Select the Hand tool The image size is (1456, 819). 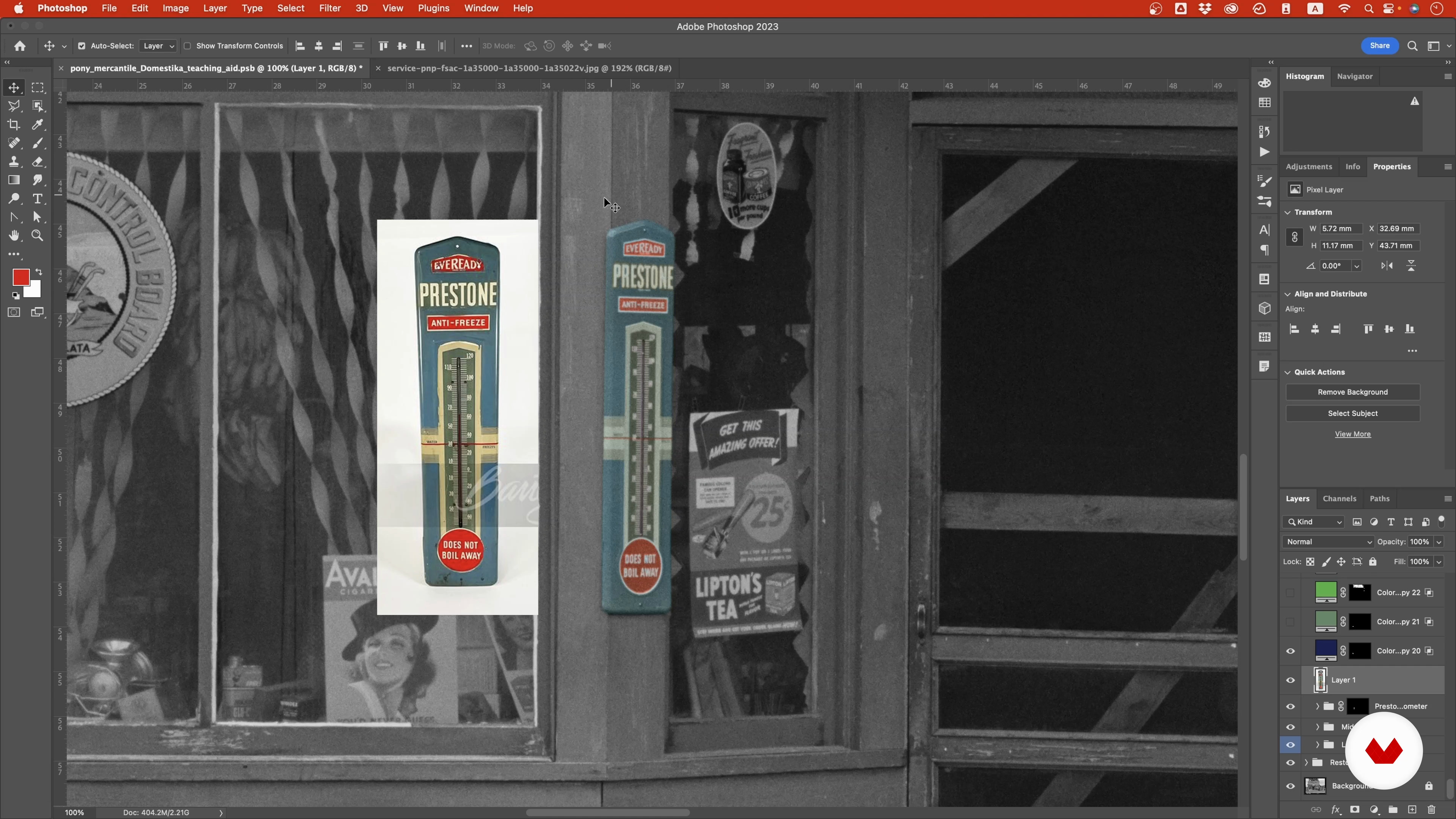tap(14, 236)
